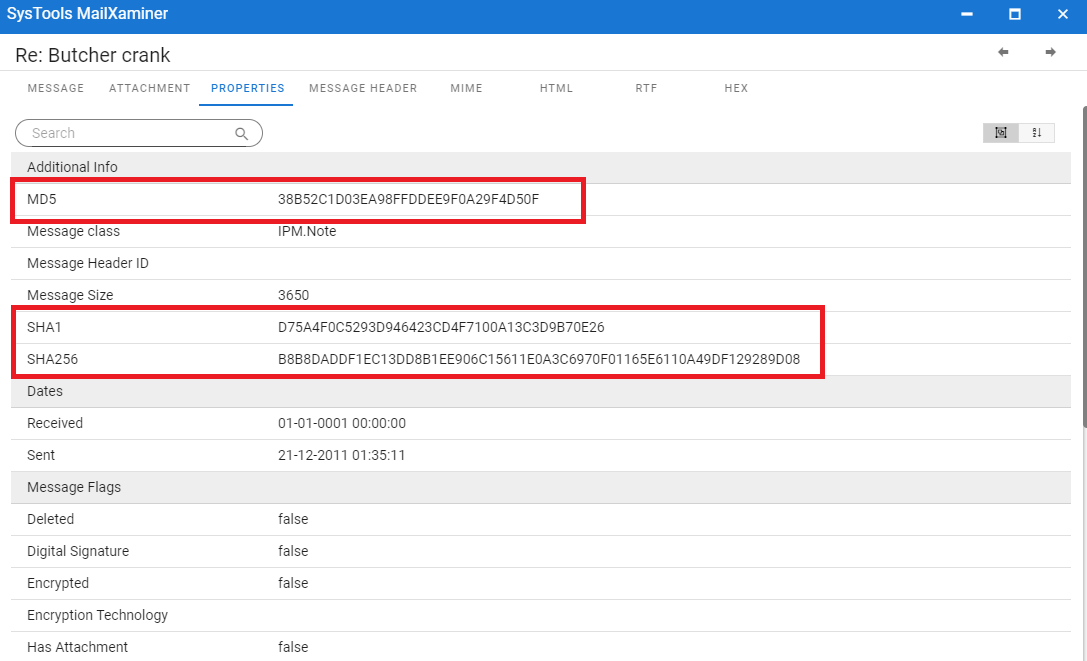The height and width of the screenshot is (661, 1087).
Task: Click the SHA1 label
Action: click(44, 327)
